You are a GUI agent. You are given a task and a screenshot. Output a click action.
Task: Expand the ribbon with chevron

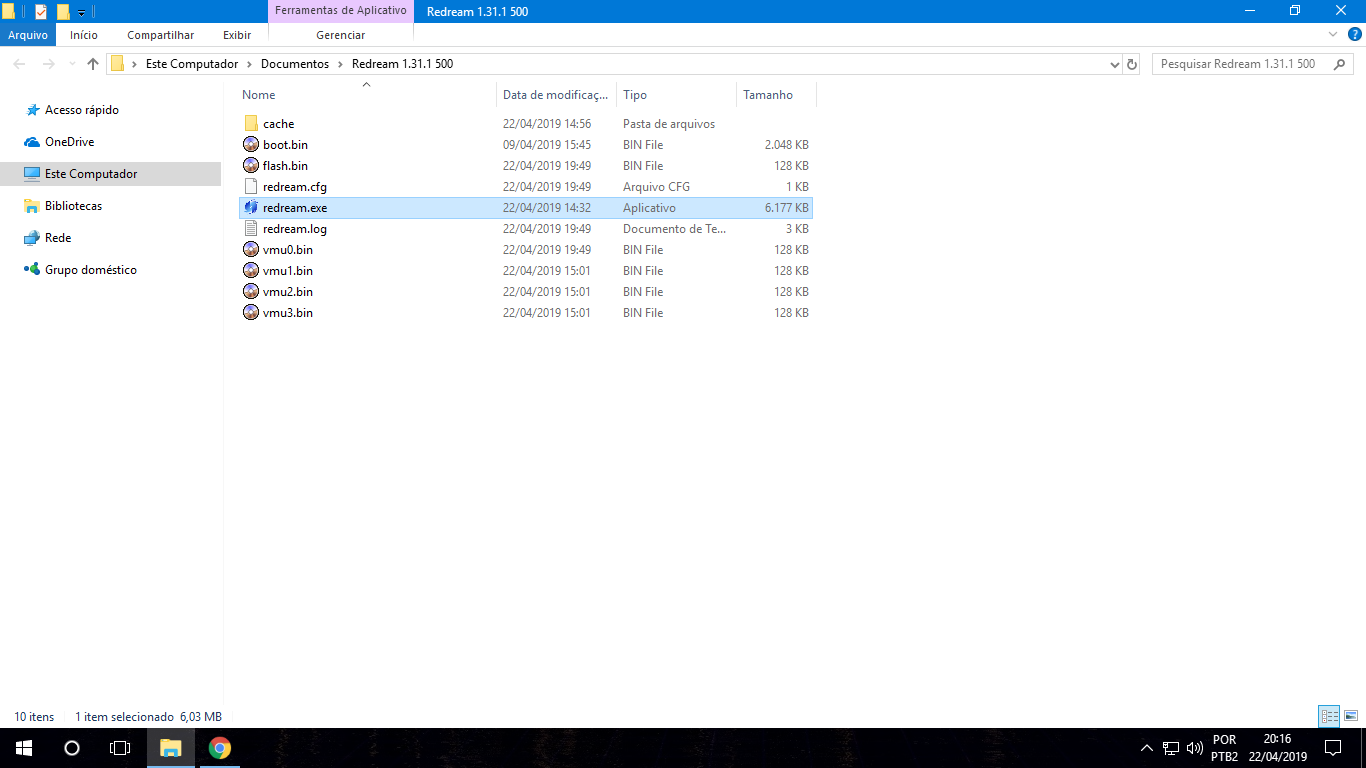coord(1333,34)
